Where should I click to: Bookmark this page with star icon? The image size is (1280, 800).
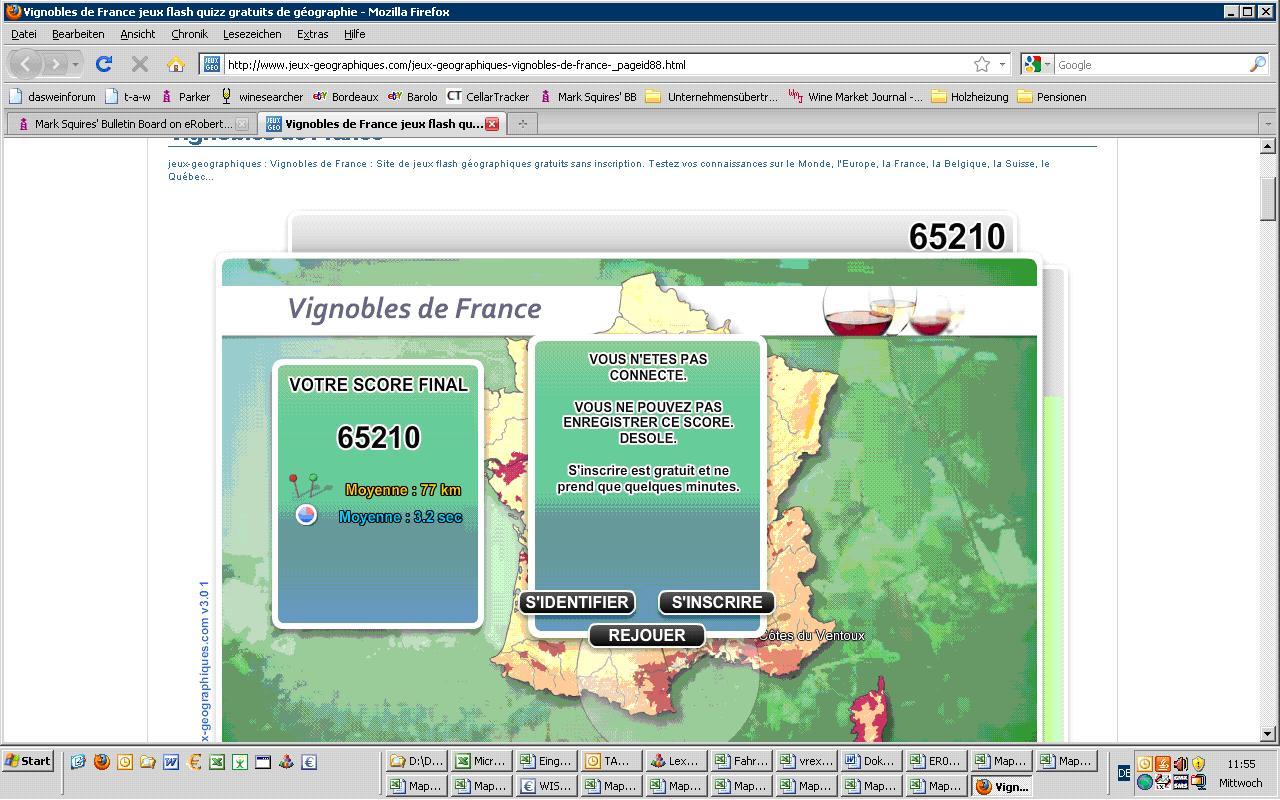click(x=982, y=65)
